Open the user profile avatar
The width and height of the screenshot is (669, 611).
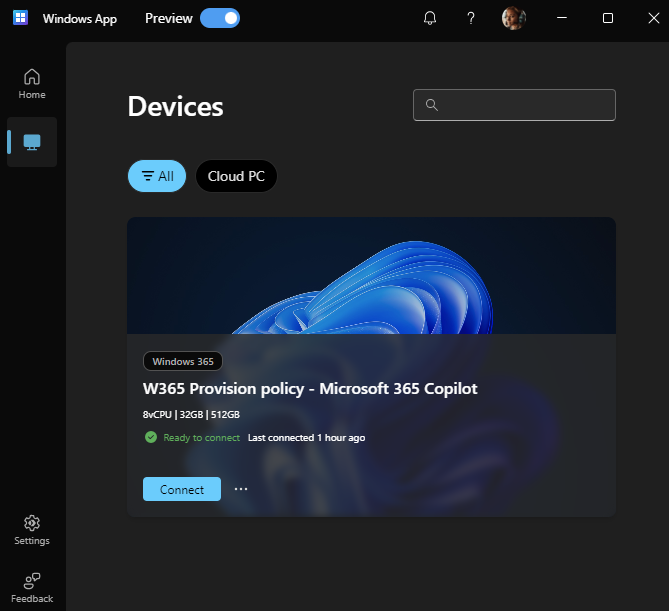514,18
